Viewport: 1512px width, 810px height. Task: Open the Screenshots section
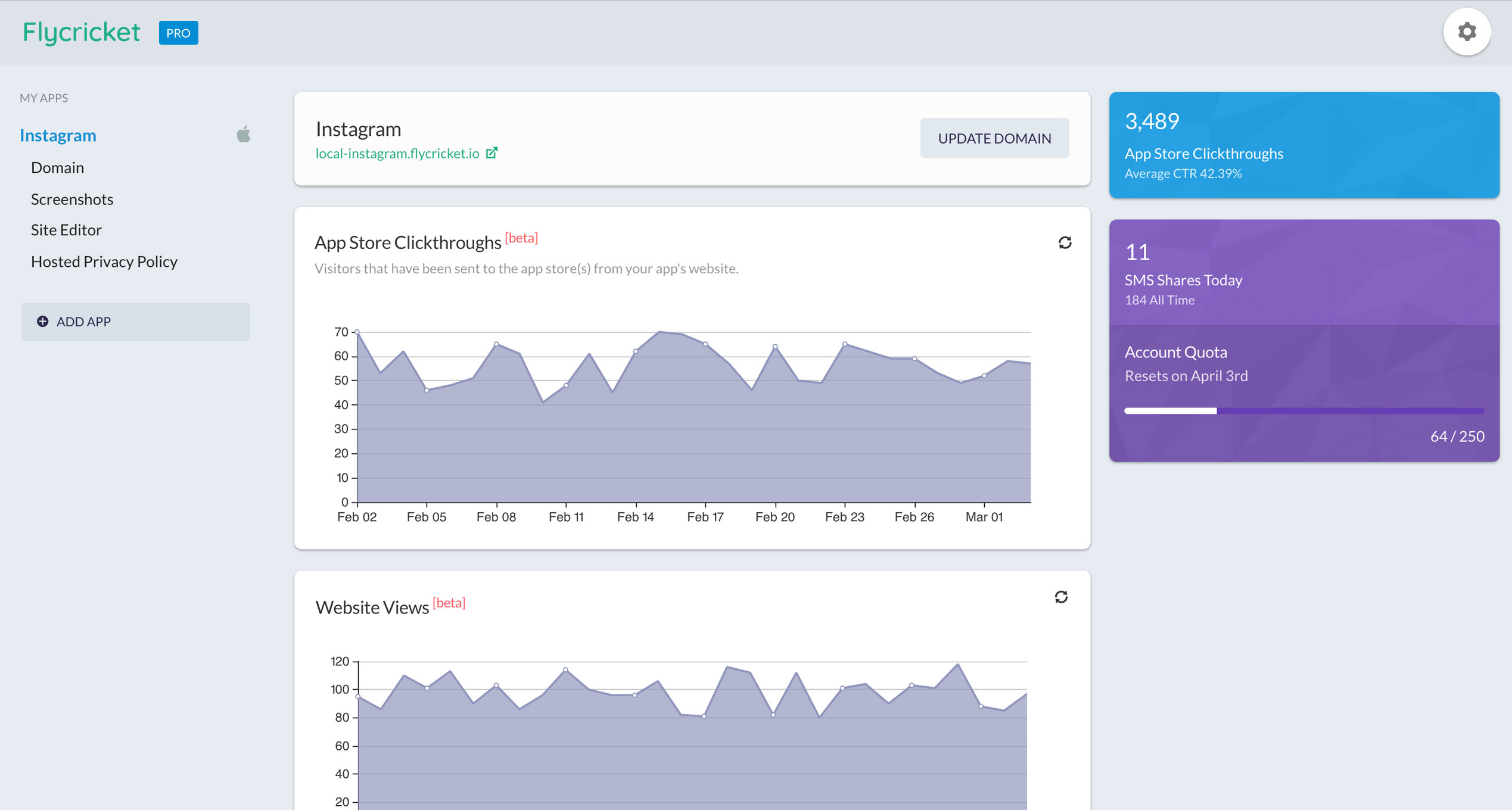[x=72, y=199]
